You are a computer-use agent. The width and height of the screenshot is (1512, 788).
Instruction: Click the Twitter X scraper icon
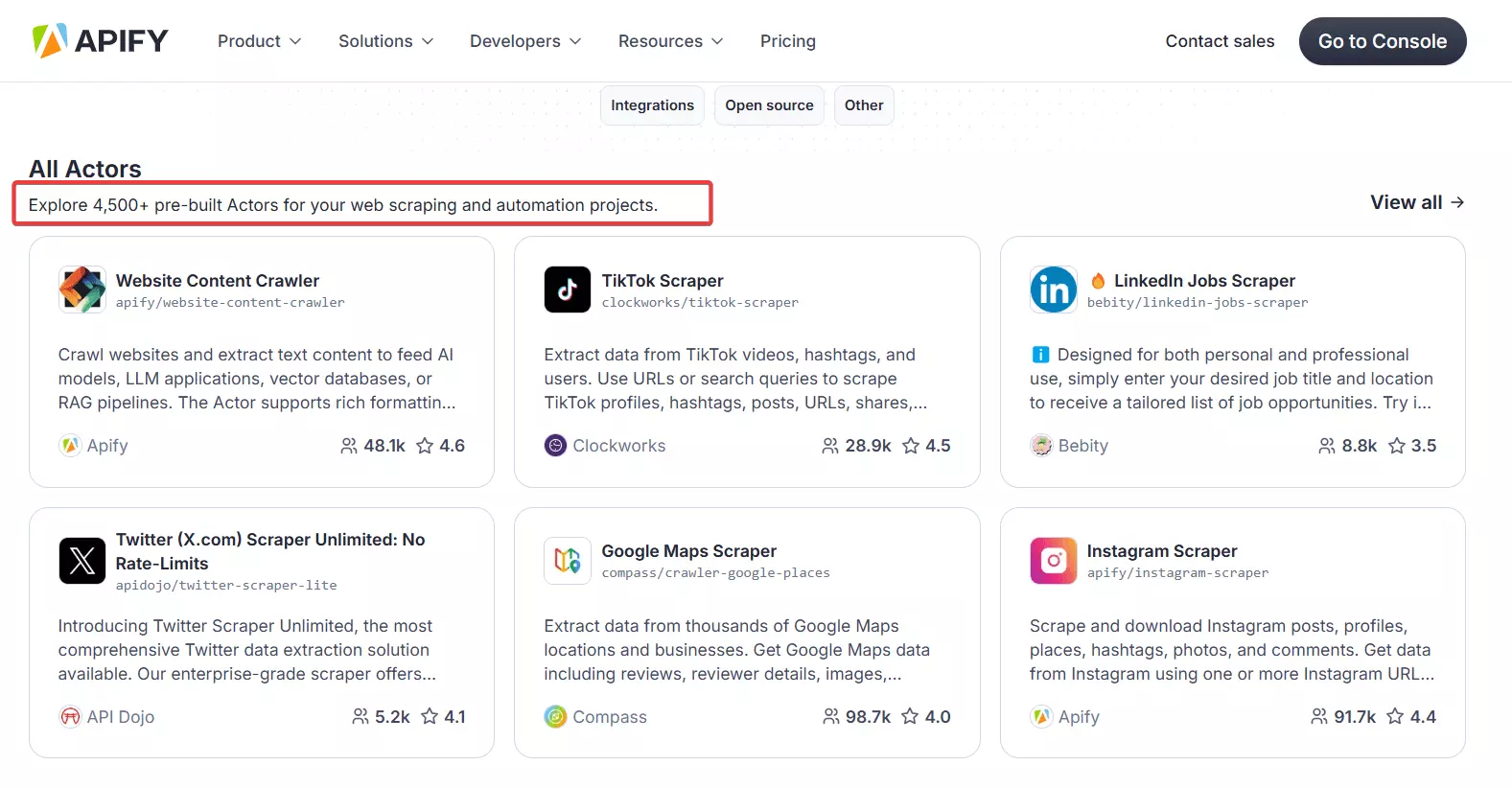click(x=82, y=561)
